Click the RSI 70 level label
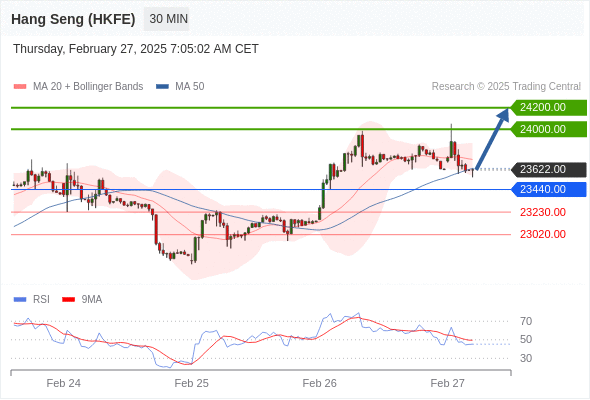The width and height of the screenshot is (590, 400). (526, 321)
